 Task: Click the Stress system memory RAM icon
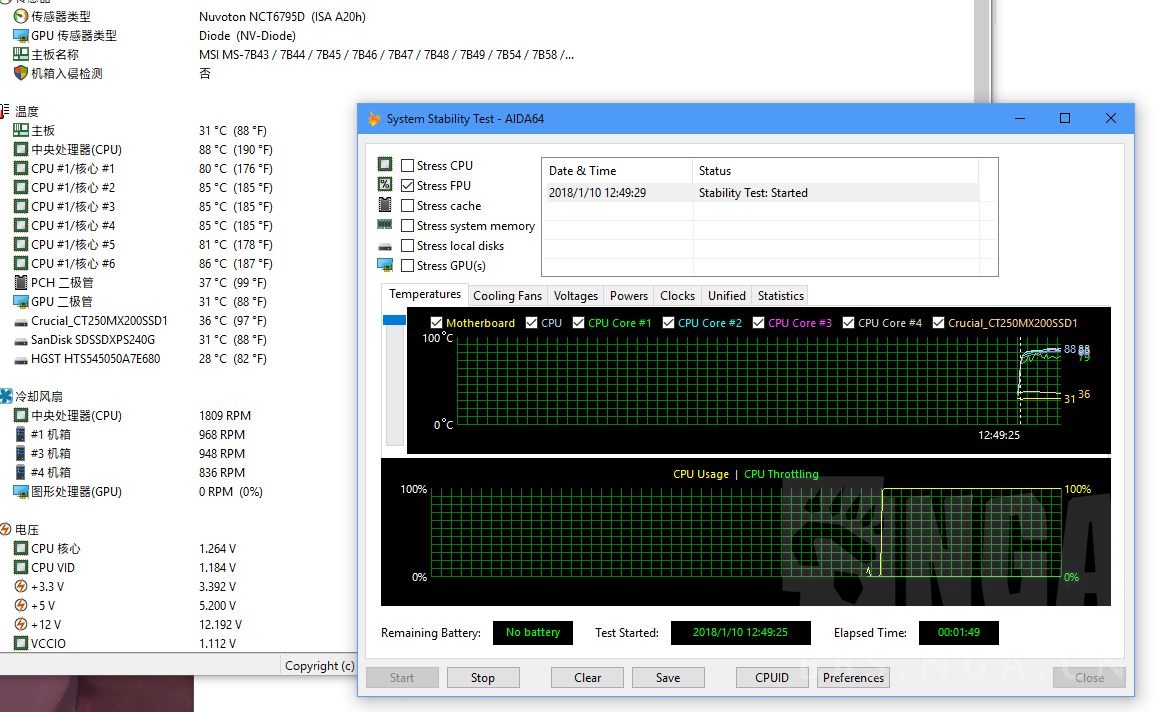pyautogui.click(x=385, y=225)
